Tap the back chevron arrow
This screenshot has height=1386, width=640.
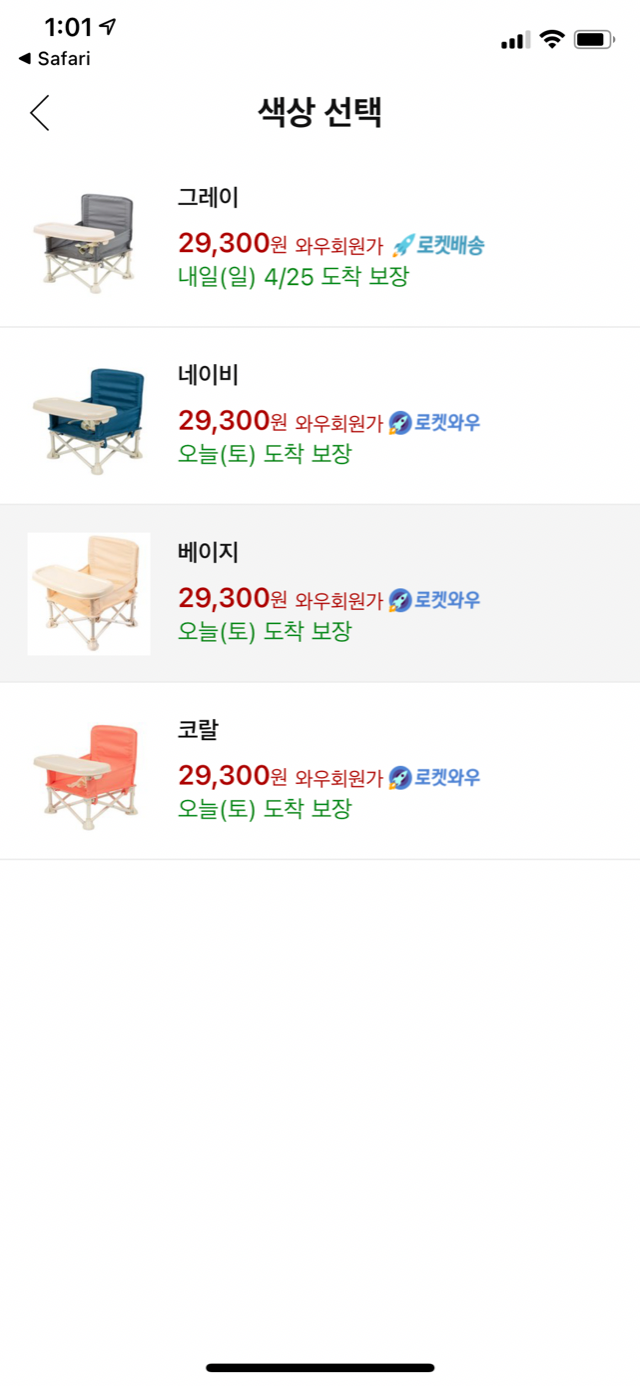39,113
